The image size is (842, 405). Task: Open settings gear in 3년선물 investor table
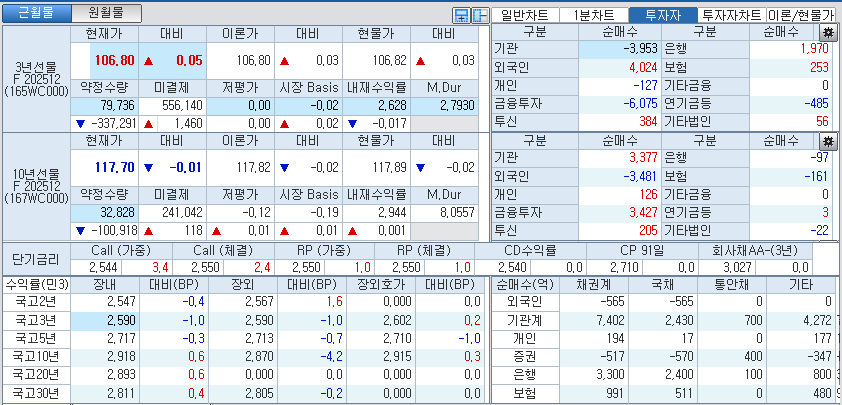(828, 32)
